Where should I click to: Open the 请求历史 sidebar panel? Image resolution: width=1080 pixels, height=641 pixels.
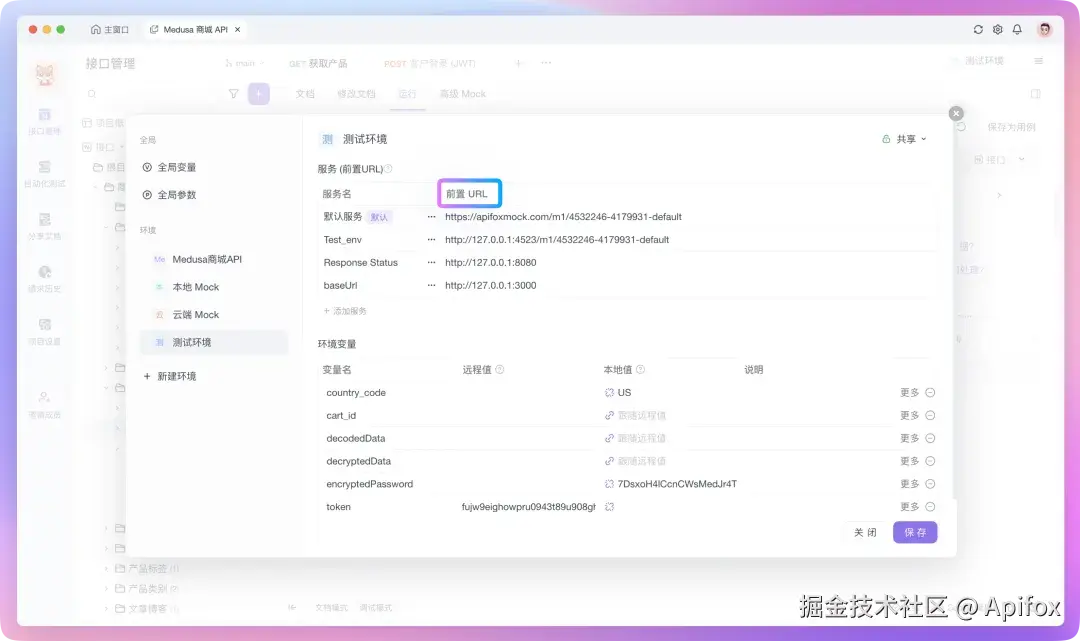click(x=44, y=276)
